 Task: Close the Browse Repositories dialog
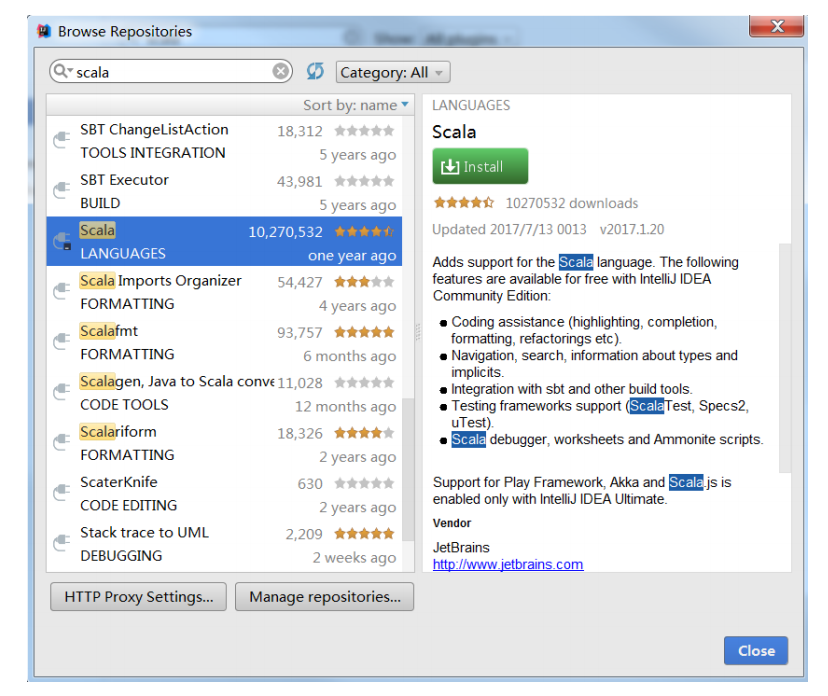tap(756, 651)
